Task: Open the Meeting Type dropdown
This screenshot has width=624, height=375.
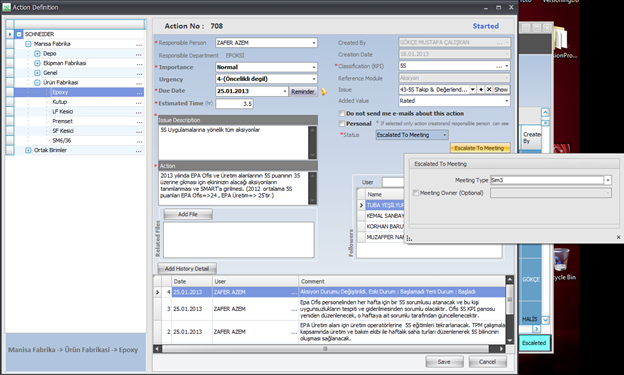Action: pos(608,181)
